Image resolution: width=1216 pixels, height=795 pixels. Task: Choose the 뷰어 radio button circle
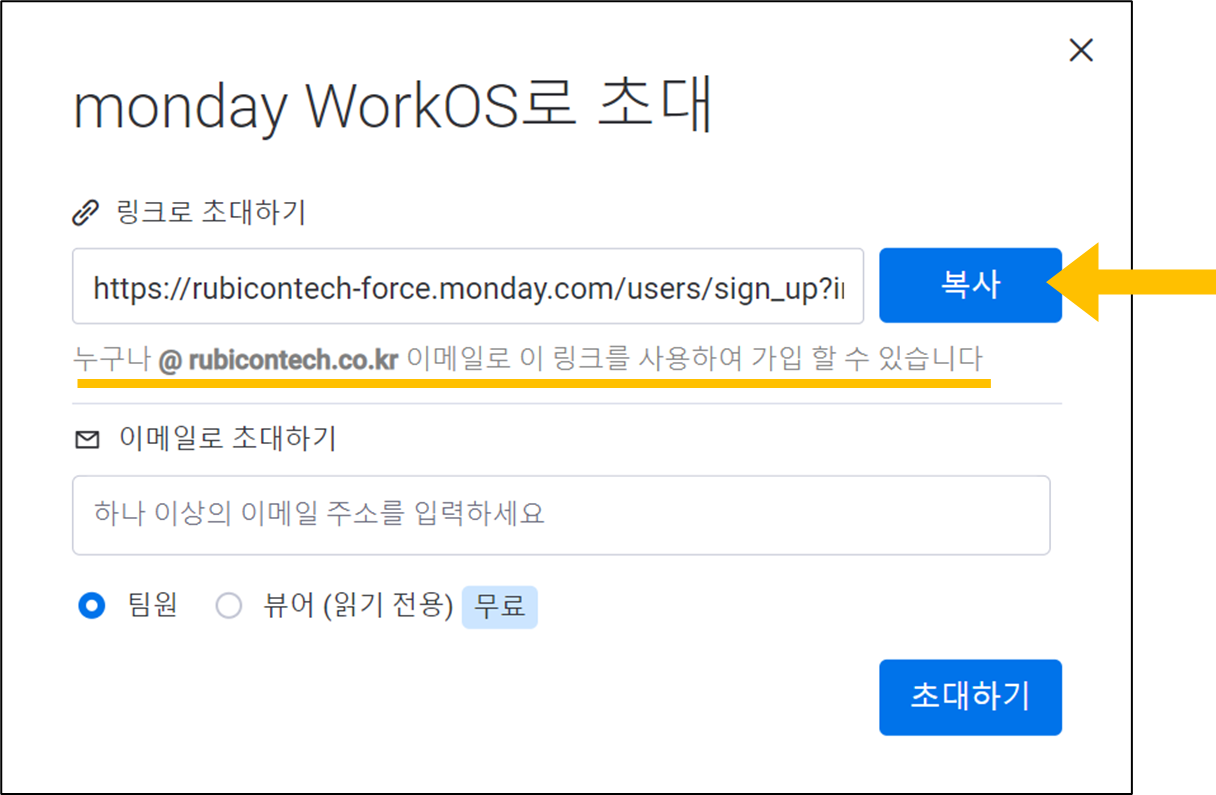point(229,606)
